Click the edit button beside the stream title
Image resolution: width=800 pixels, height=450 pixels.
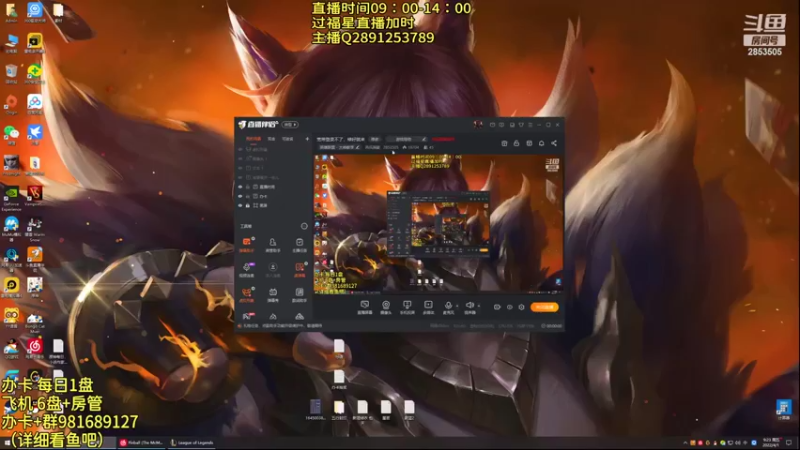tap(375, 139)
